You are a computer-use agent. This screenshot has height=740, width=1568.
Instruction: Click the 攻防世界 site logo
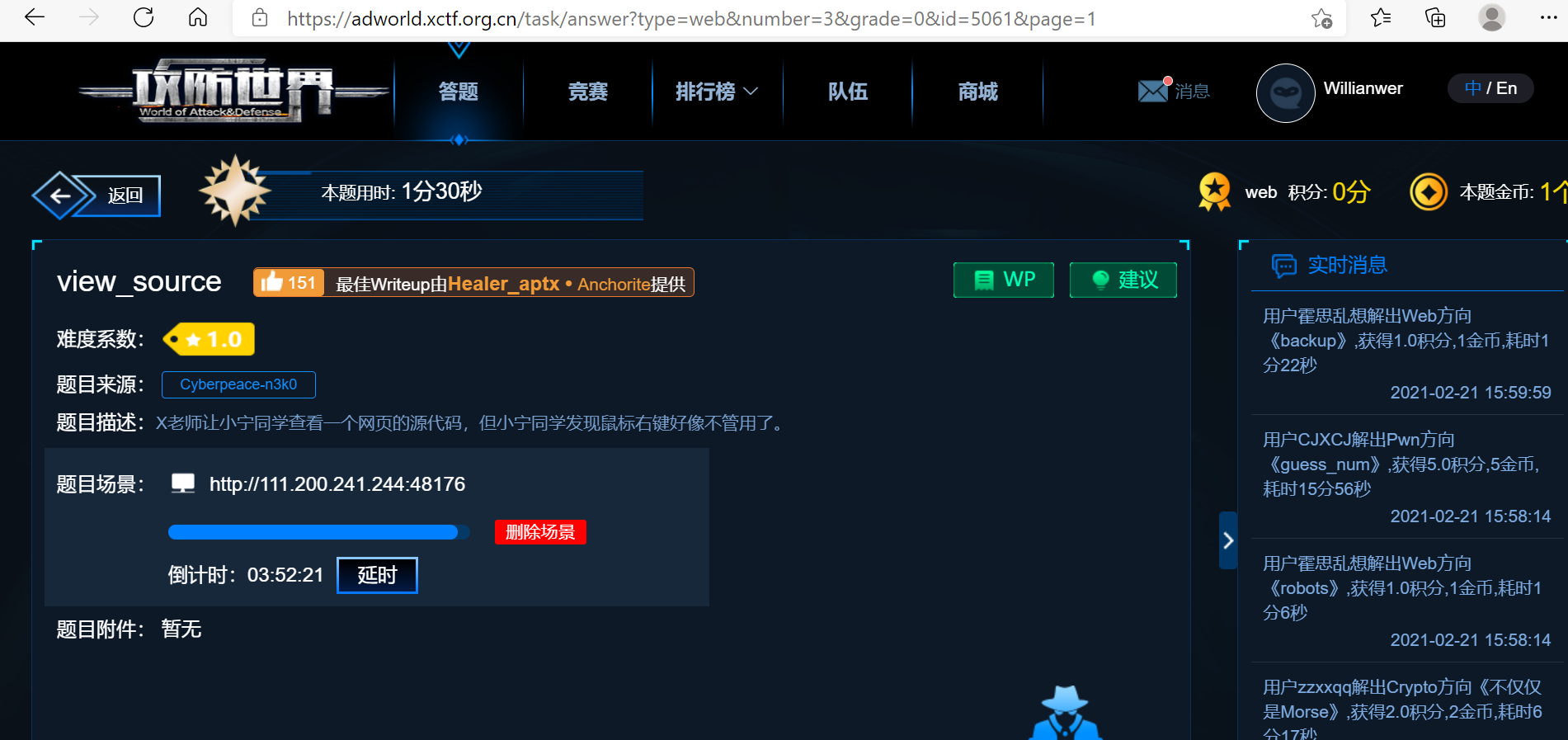tap(233, 90)
